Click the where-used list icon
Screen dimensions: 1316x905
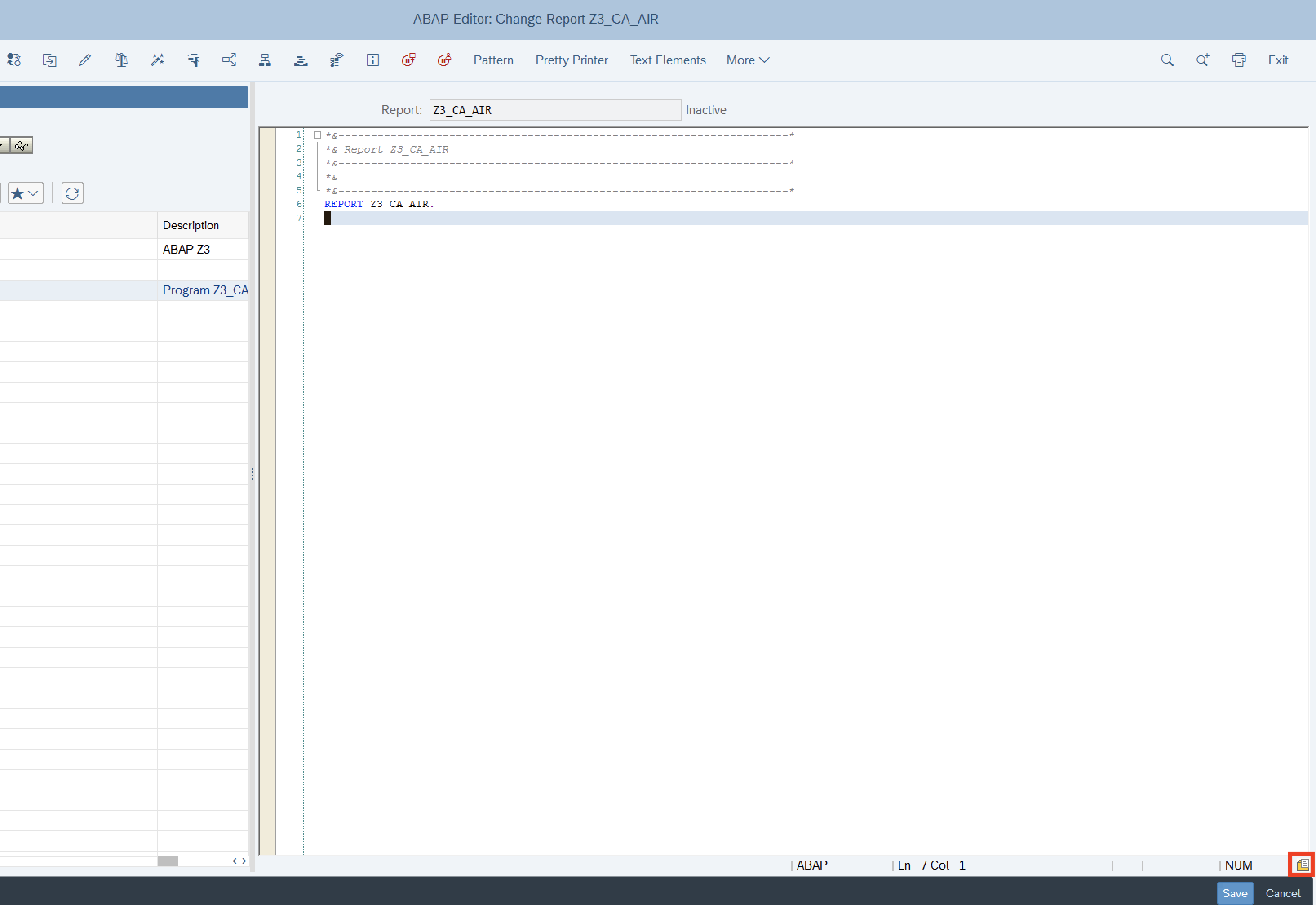click(229, 60)
